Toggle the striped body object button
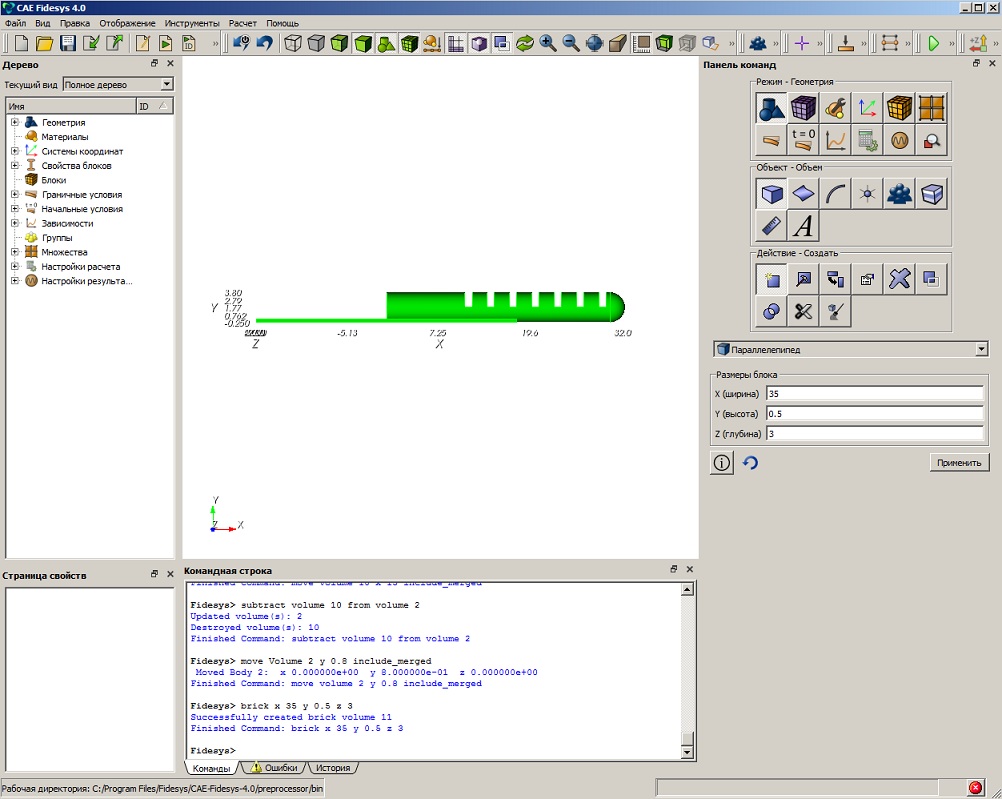The height and width of the screenshot is (799, 1002). click(932, 193)
